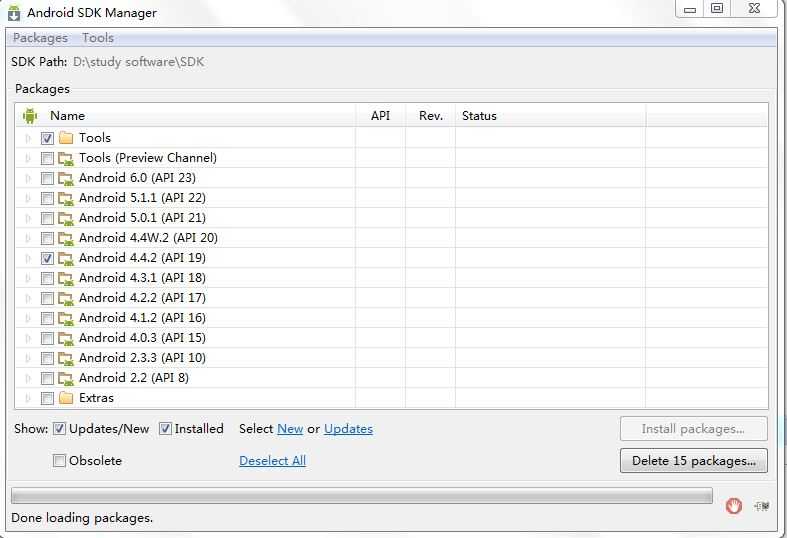The image size is (787, 538).
Task: Expand the Android 2.2 (API 8) node
Action: (x=28, y=379)
